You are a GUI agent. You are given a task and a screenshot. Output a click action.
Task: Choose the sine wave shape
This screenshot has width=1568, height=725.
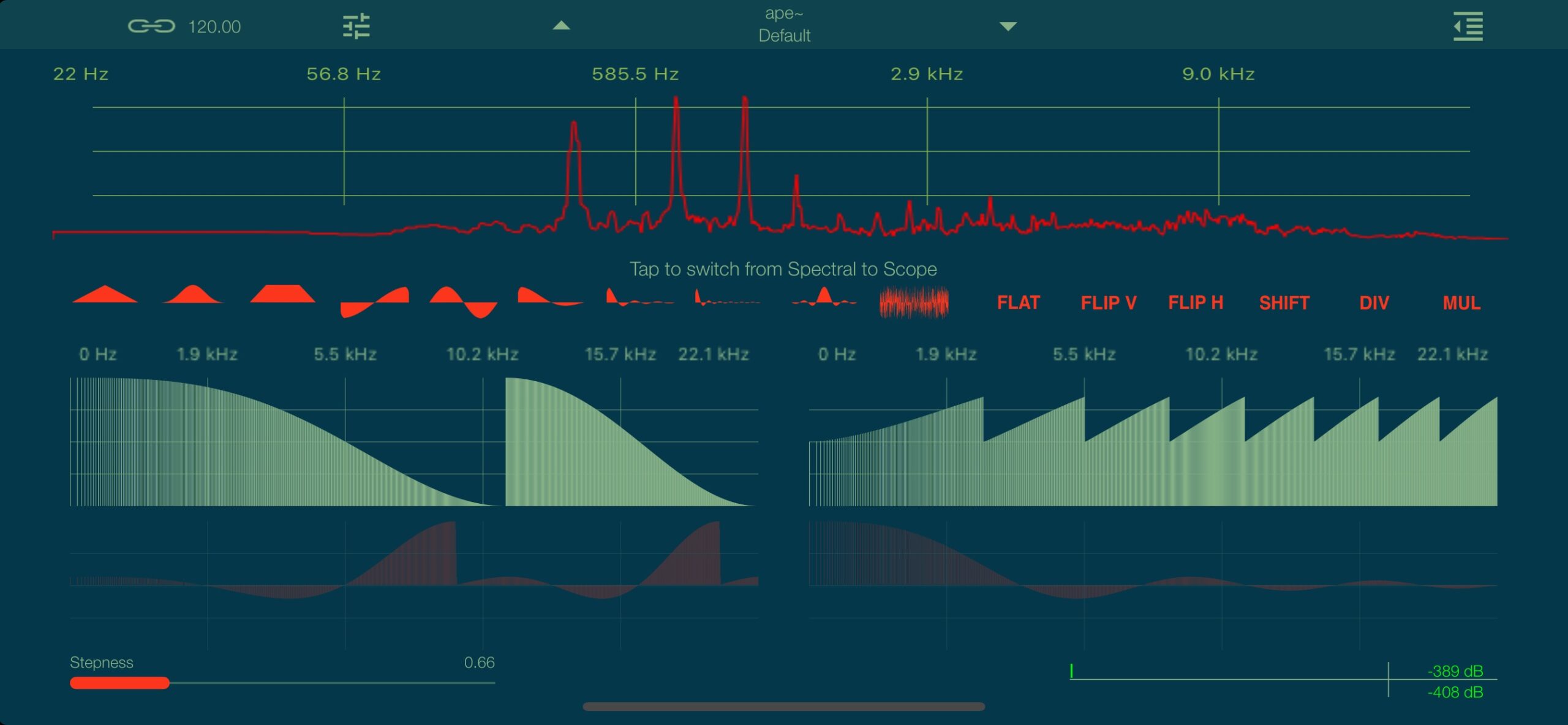click(463, 302)
